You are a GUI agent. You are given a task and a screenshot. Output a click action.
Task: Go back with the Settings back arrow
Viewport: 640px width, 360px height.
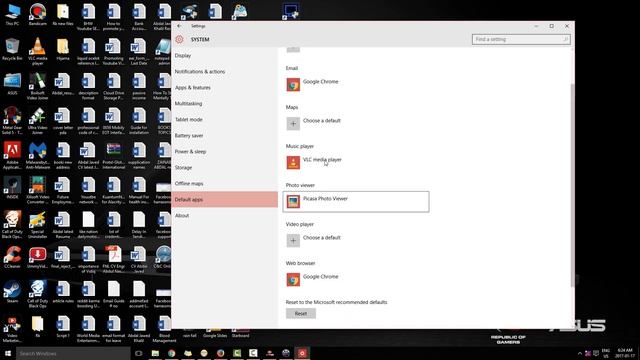(179, 26)
